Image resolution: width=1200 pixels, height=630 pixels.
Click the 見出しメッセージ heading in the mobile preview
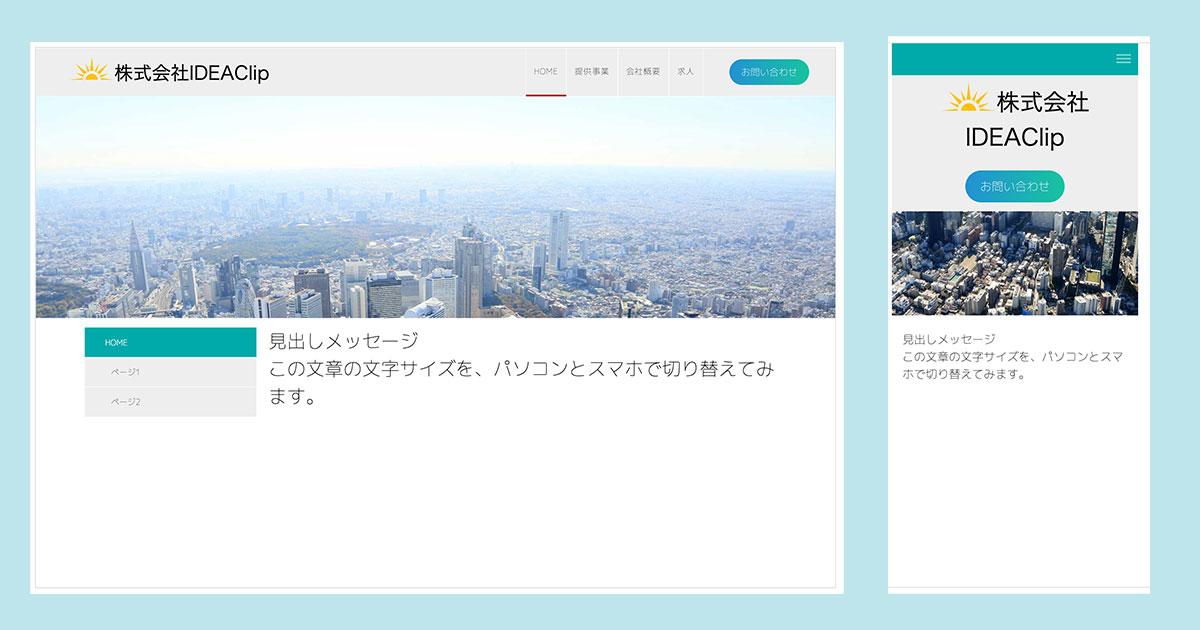click(949, 339)
